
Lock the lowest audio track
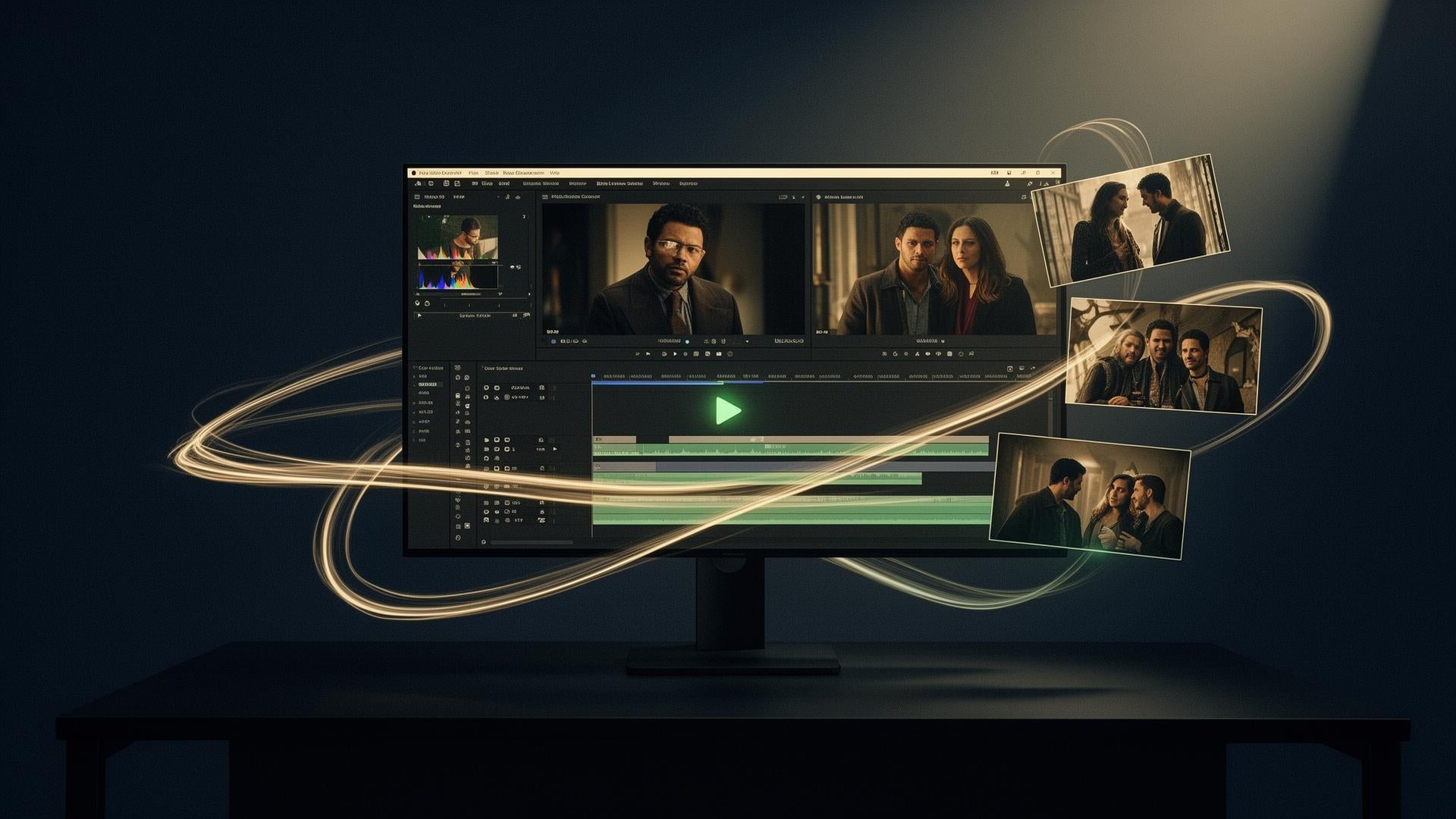click(x=542, y=520)
